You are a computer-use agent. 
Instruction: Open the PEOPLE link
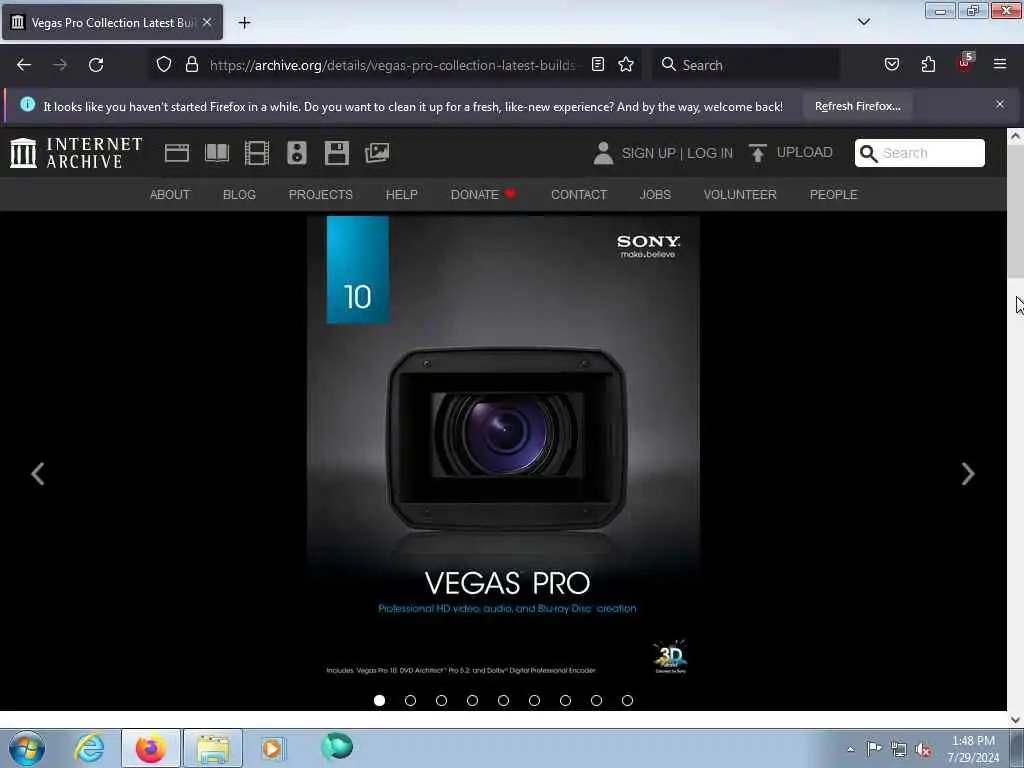click(x=833, y=195)
